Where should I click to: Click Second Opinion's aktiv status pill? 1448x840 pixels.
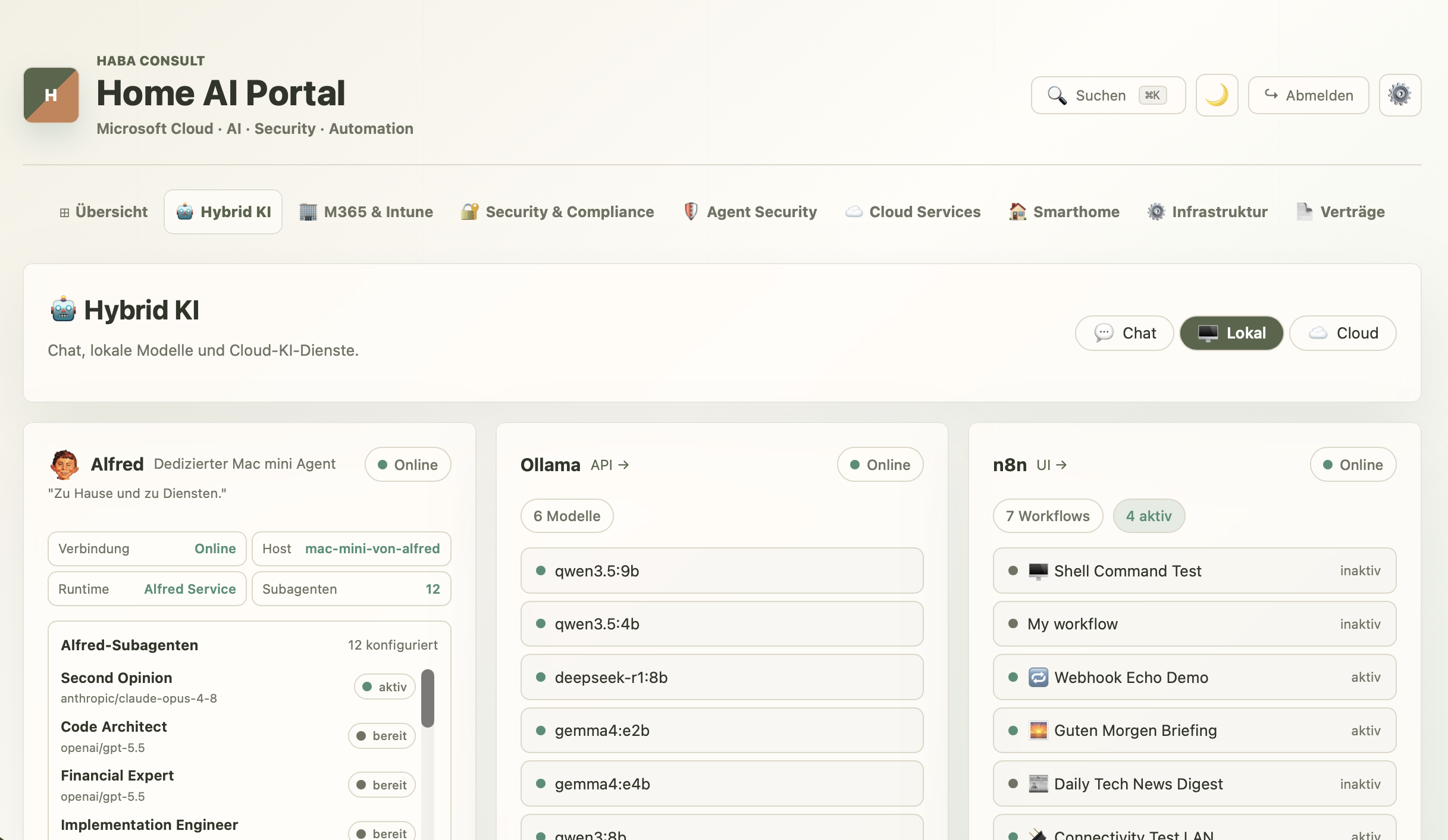click(385, 687)
